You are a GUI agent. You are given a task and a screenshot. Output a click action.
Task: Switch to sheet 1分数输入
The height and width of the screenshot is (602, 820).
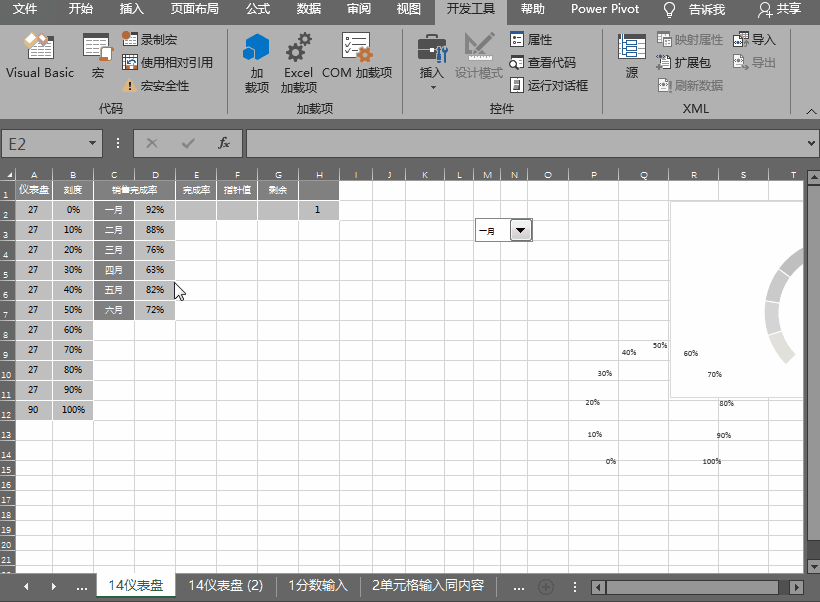pyautogui.click(x=318, y=585)
